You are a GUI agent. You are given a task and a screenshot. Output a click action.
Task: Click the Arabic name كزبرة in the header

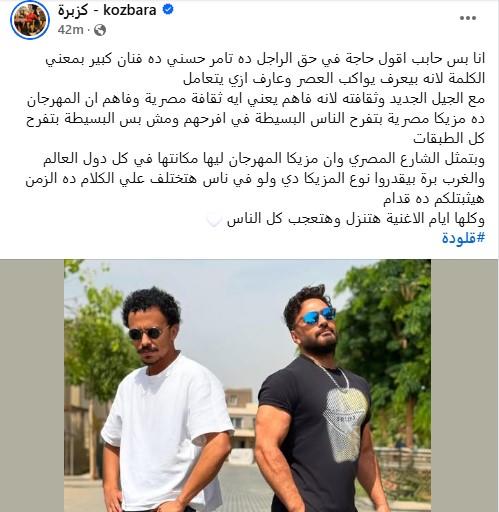(73, 10)
